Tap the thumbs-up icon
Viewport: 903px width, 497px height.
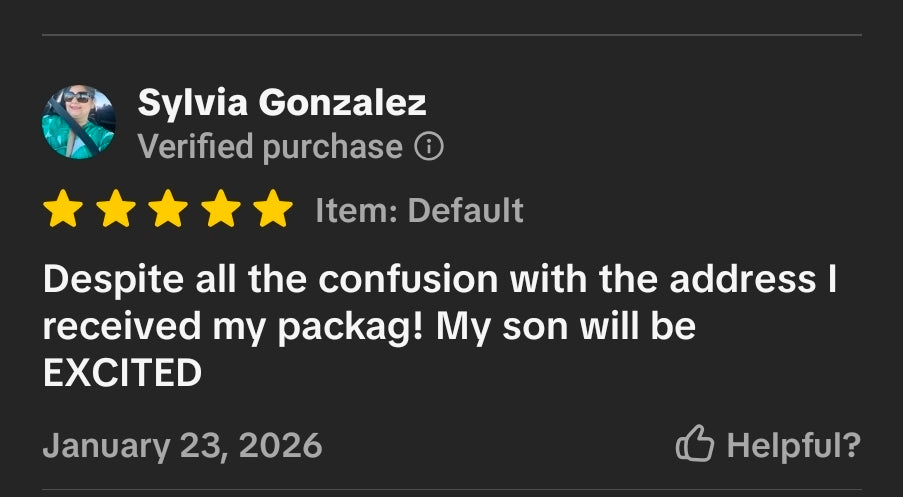point(695,443)
